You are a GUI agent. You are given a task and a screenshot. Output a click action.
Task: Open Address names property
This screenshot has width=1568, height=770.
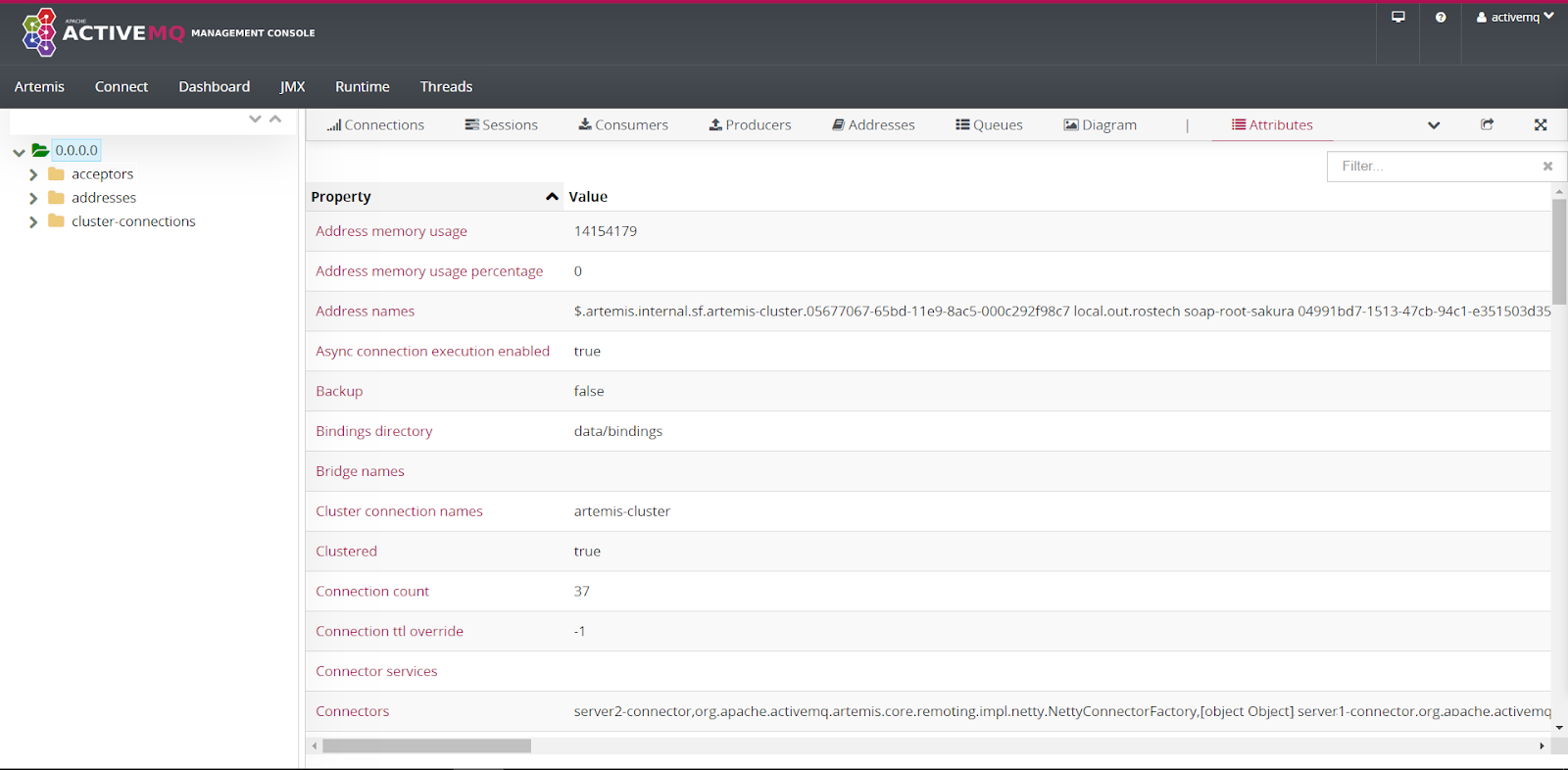(365, 312)
